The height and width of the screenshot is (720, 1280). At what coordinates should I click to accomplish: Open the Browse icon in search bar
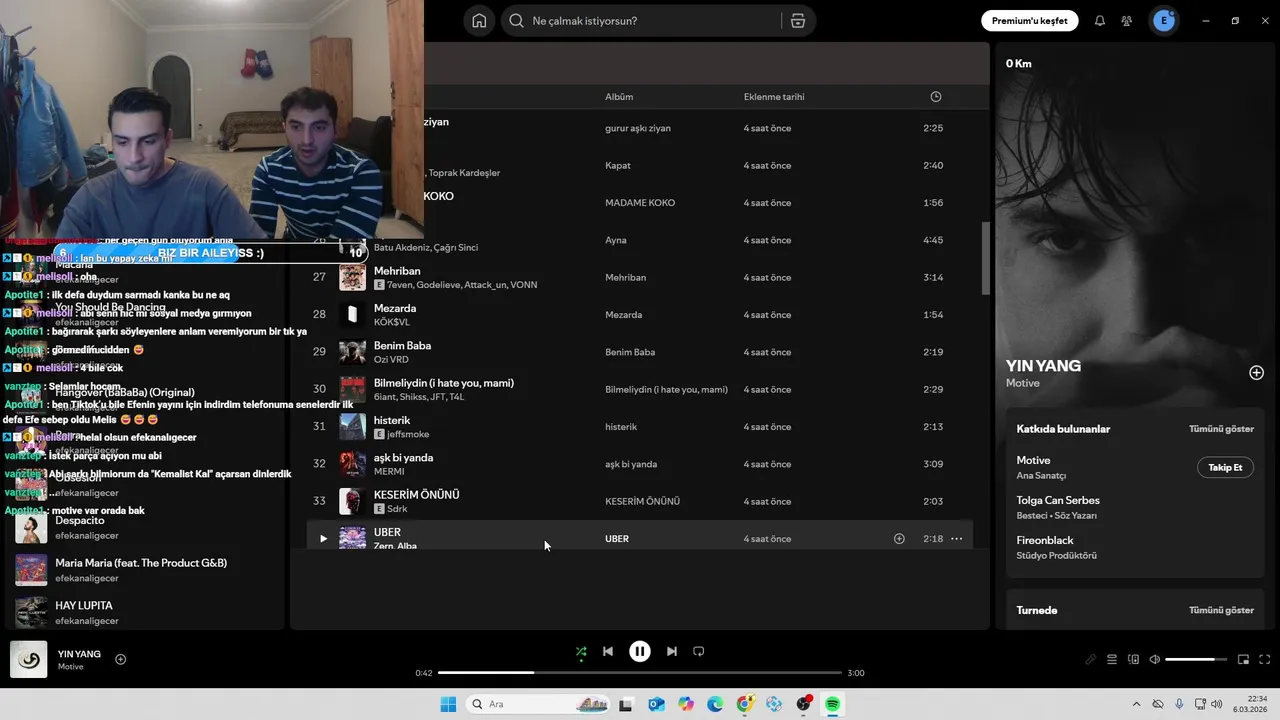797,21
